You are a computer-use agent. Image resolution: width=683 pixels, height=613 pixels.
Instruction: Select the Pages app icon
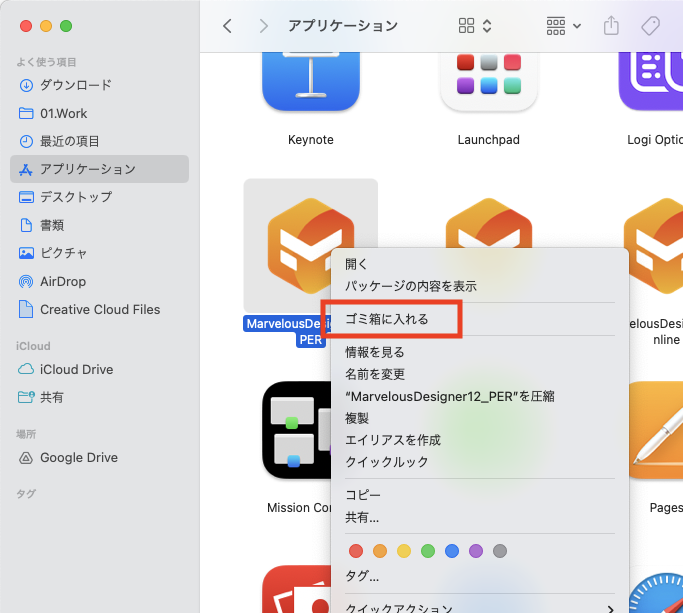point(656,430)
